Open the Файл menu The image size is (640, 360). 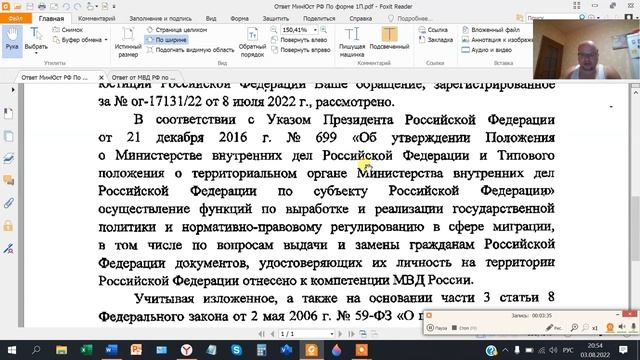(x=15, y=18)
